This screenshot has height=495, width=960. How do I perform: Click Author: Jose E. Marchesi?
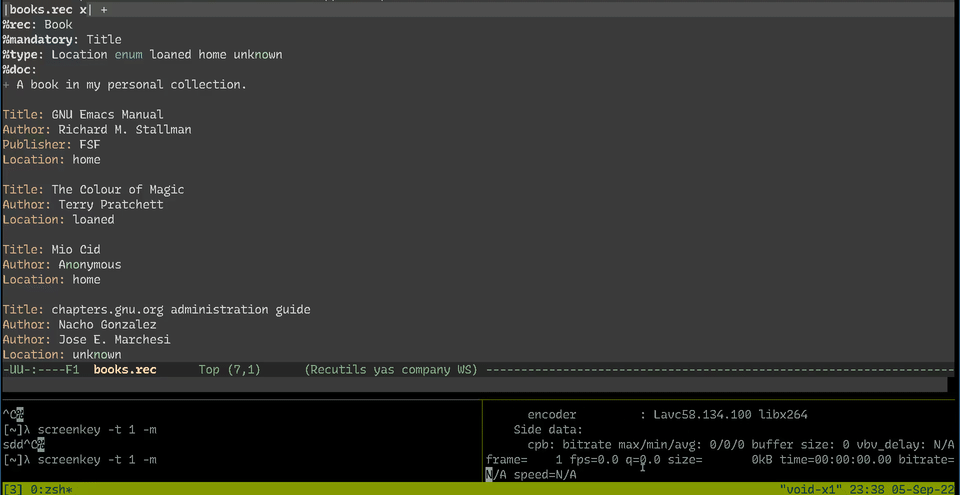click(x=86, y=339)
